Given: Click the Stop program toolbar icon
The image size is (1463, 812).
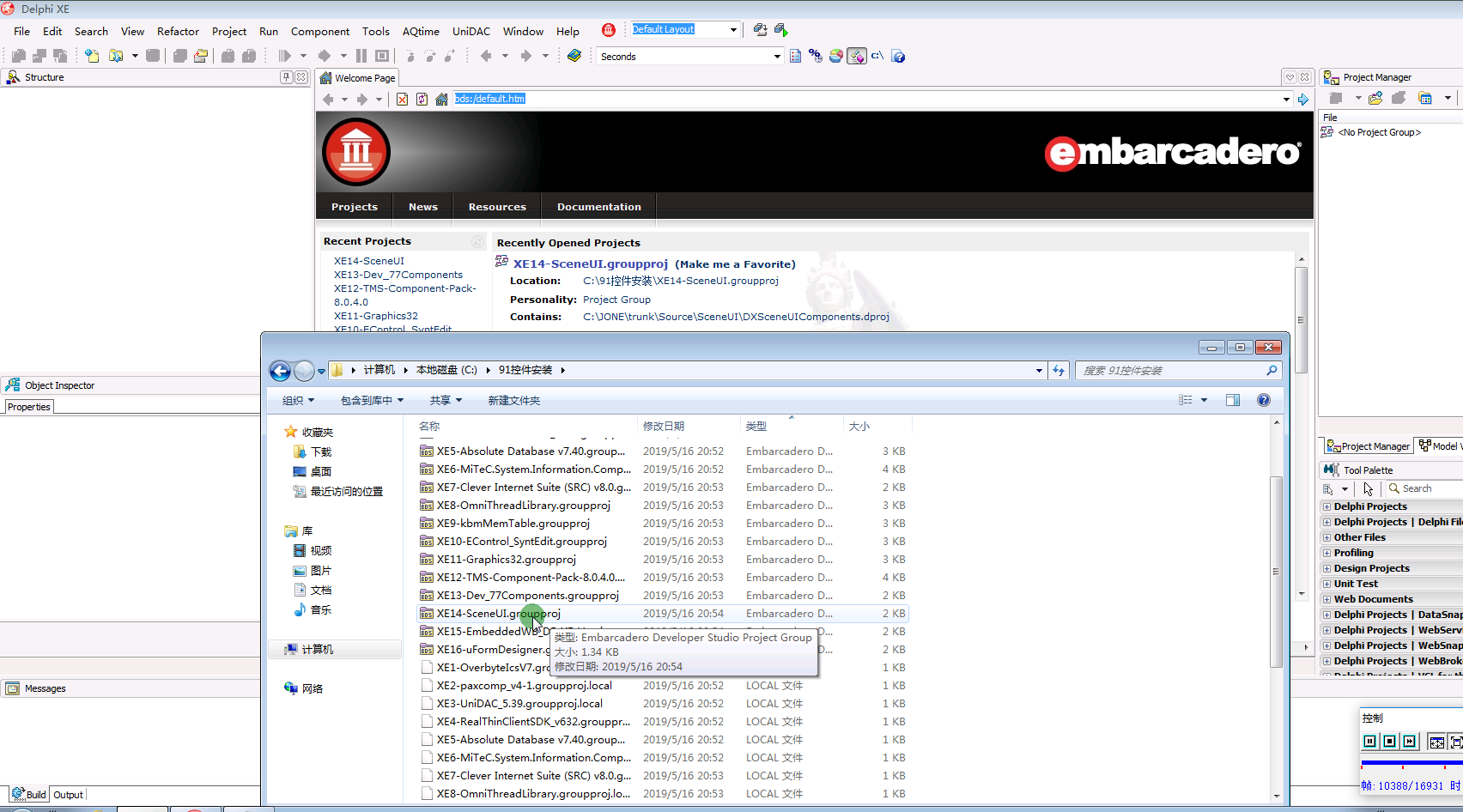Looking at the screenshot, I should tap(383, 56).
